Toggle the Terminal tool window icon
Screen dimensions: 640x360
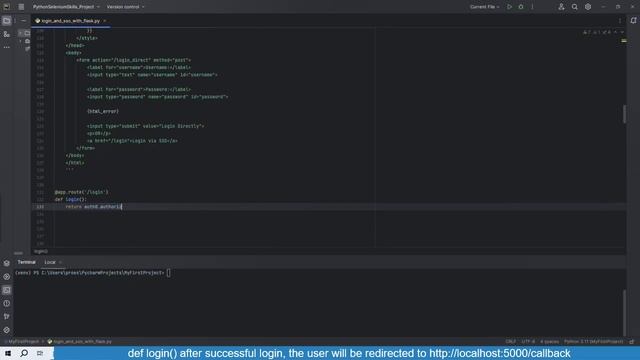7,290
